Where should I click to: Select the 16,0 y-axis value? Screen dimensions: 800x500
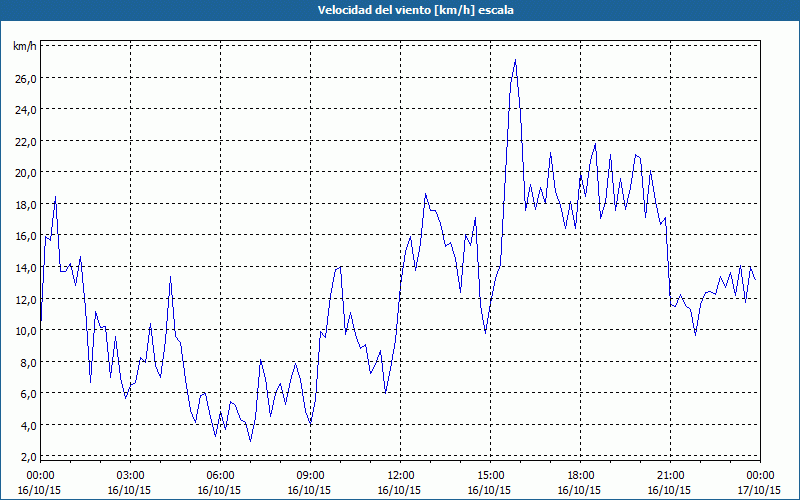(x=26, y=236)
